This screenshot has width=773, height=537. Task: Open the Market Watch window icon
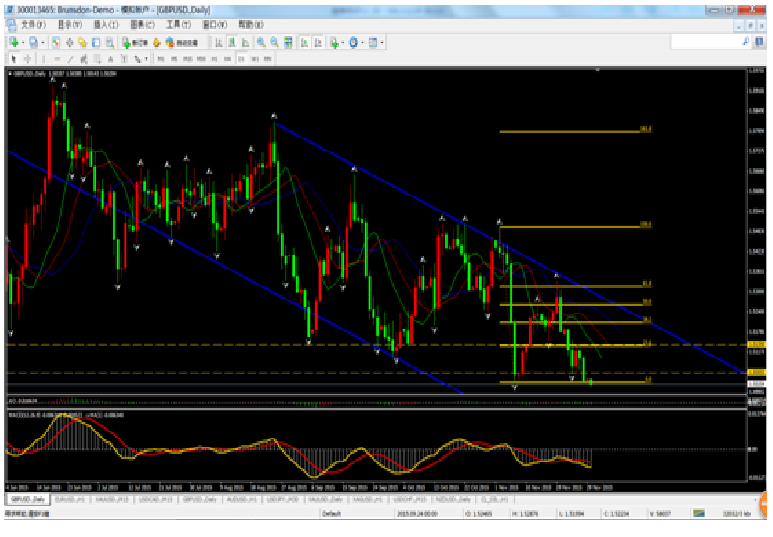pyautogui.click(x=56, y=43)
